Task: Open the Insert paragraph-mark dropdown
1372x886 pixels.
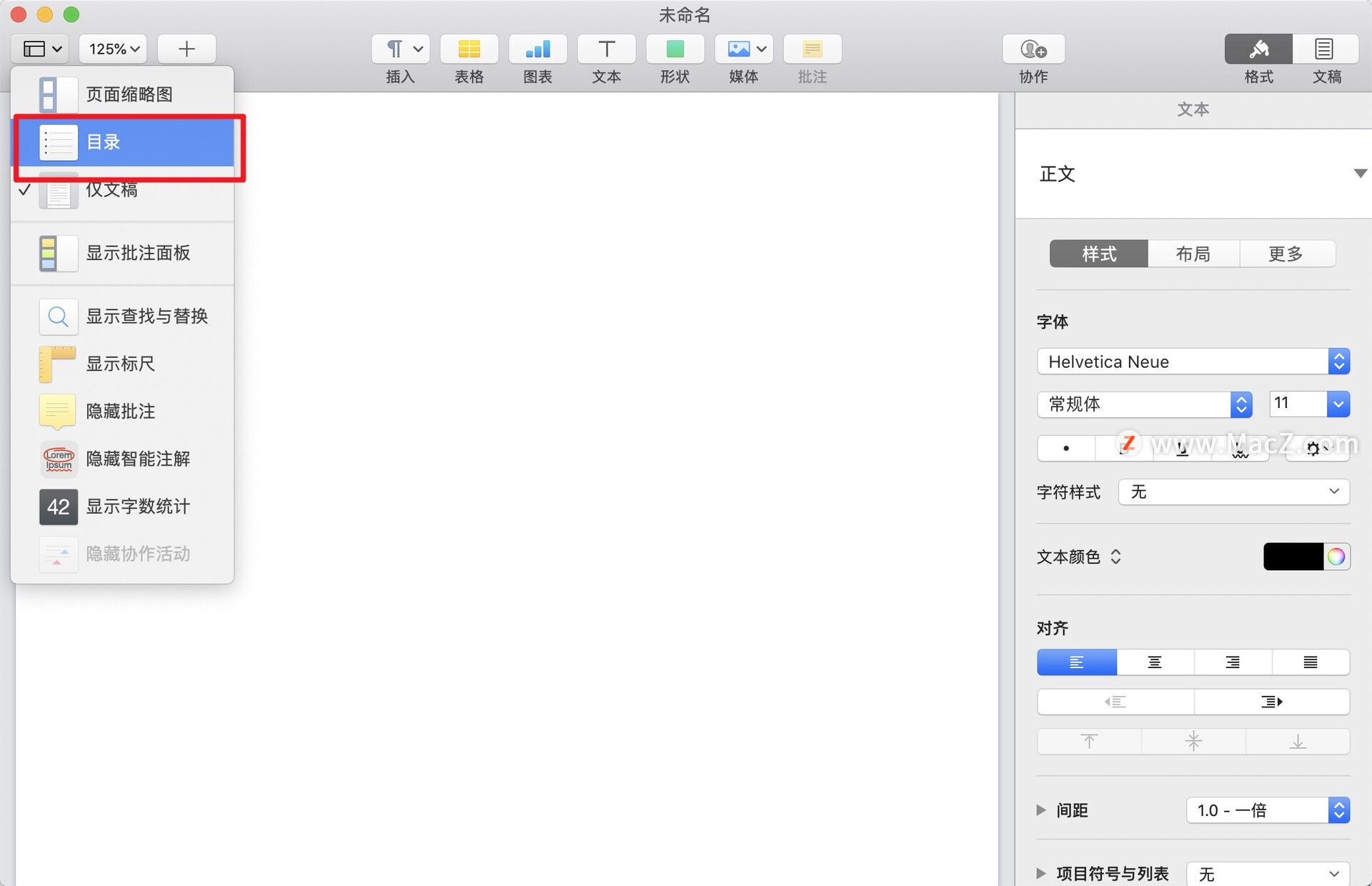Action: [x=400, y=49]
